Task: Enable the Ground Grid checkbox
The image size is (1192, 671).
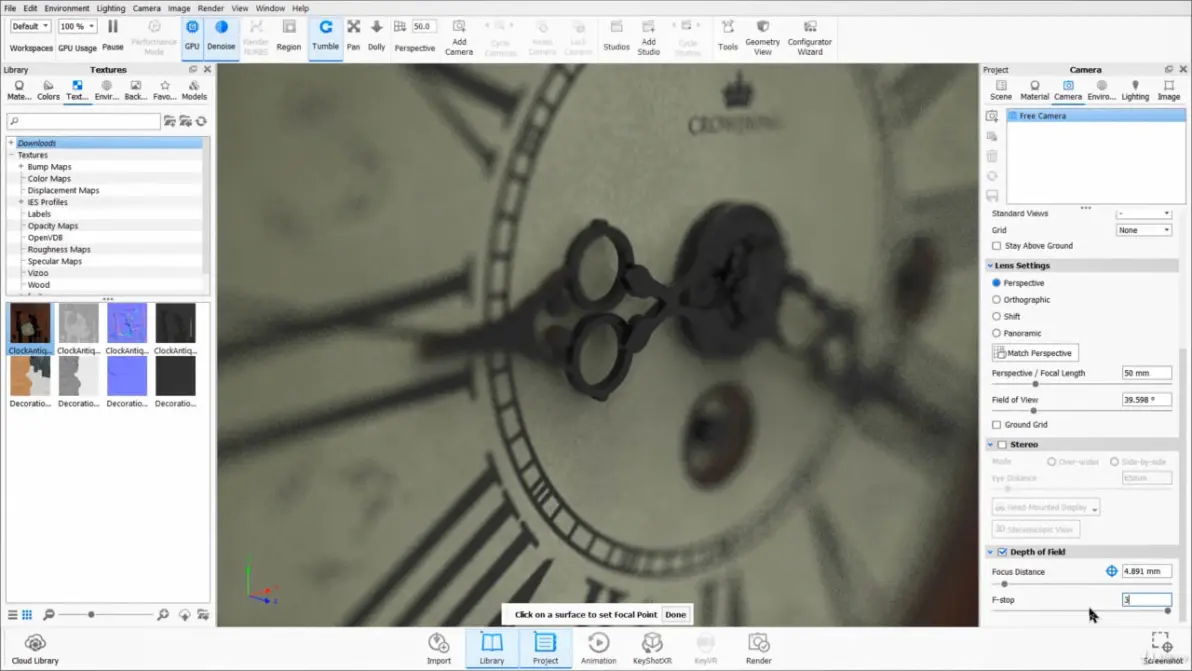Action: (996, 424)
